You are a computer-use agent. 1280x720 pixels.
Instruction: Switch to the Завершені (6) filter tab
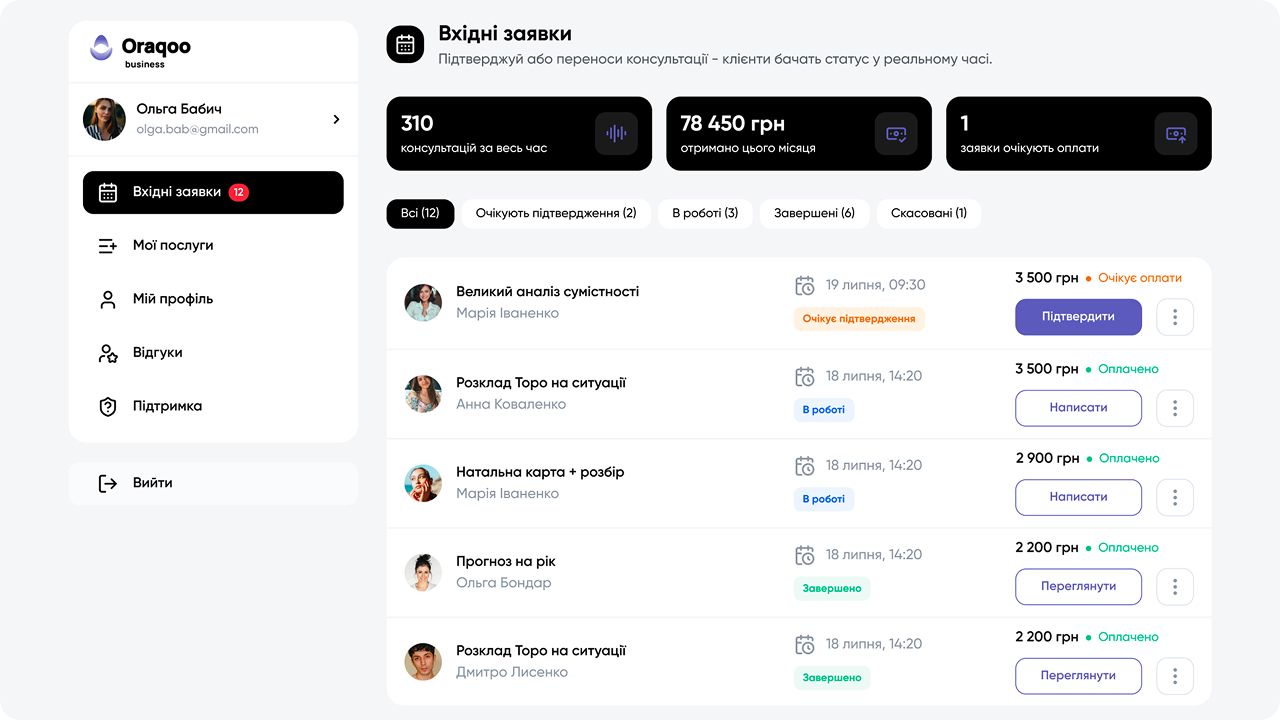tap(814, 213)
